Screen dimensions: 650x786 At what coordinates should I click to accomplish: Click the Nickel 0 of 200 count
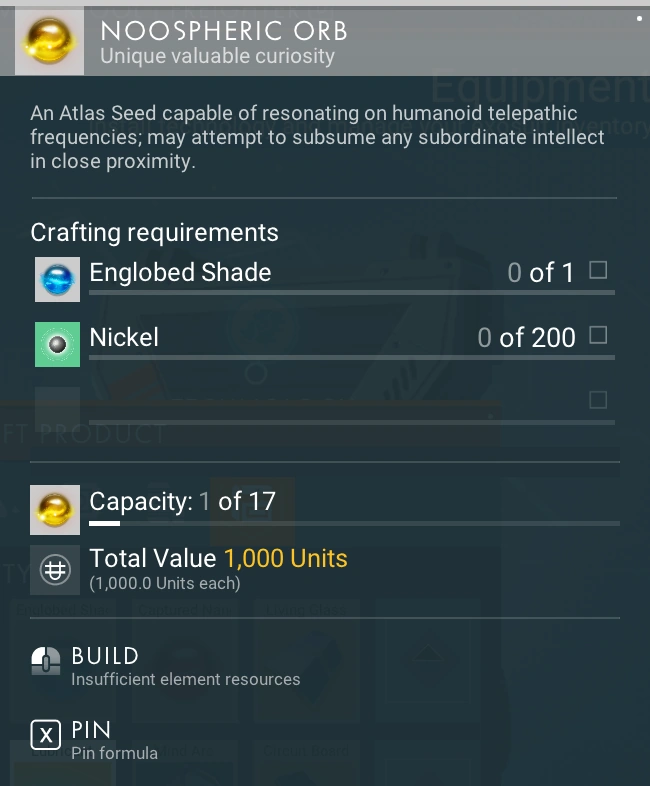pyautogui.click(x=526, y=338)
